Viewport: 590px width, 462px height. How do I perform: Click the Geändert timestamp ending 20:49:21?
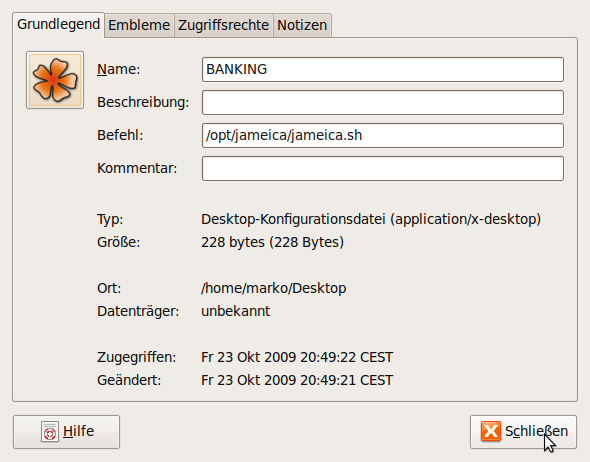click(x=297, y=380)
